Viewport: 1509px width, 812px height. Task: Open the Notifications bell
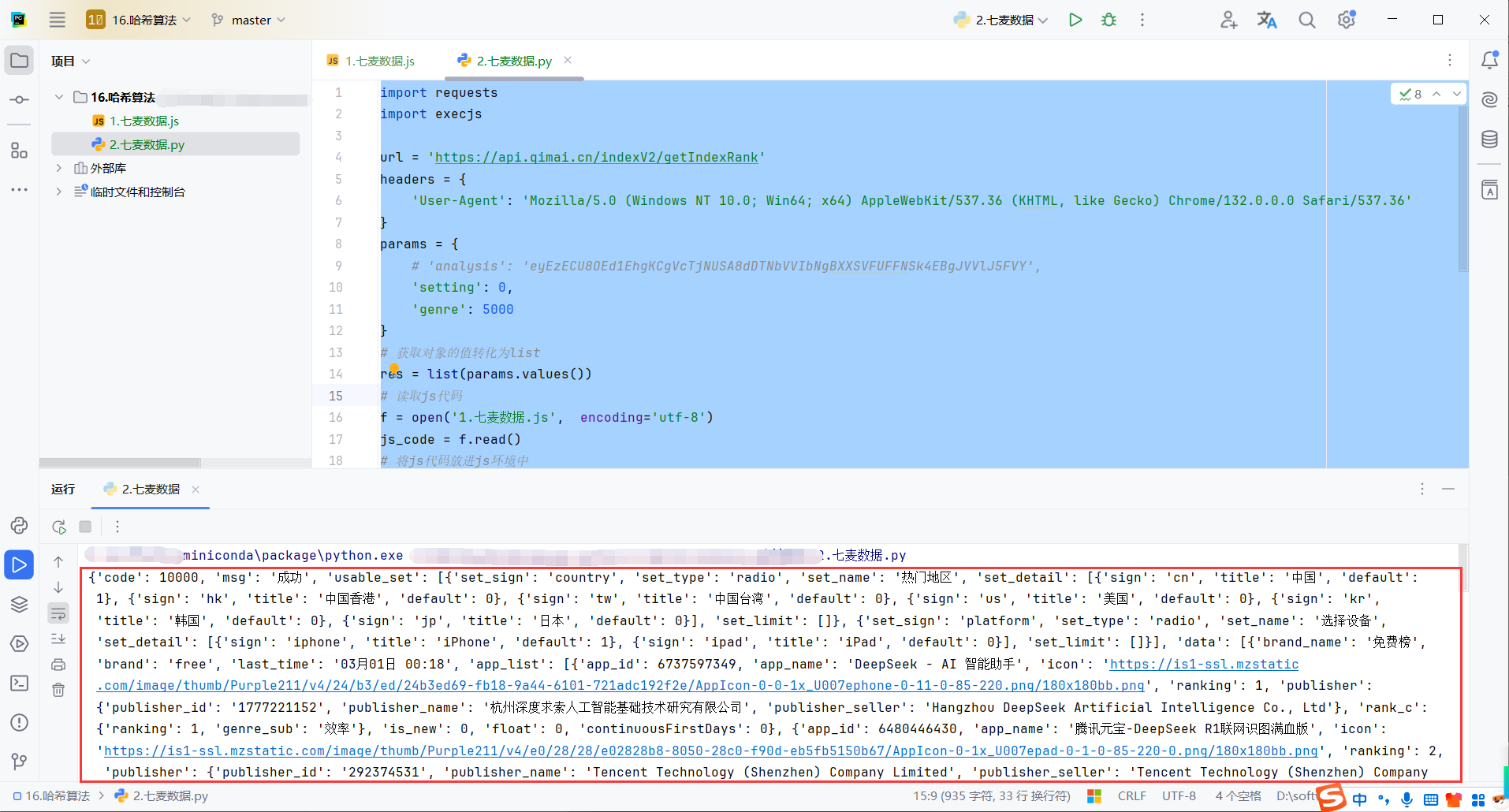(x=1489, y=60)
